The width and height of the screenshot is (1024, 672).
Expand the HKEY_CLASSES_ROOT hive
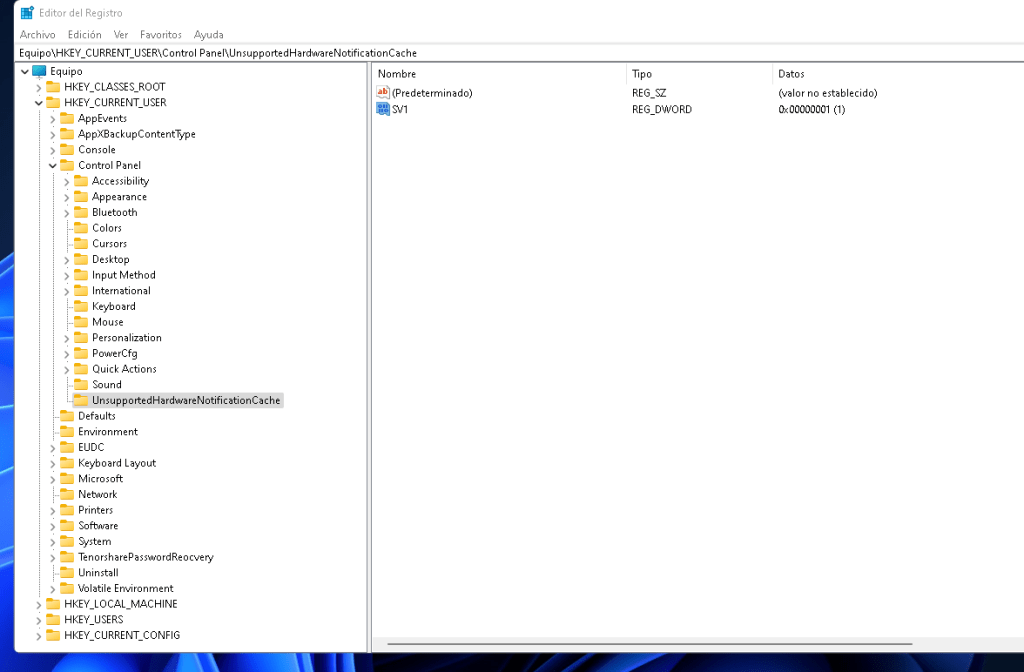[39, 87]
